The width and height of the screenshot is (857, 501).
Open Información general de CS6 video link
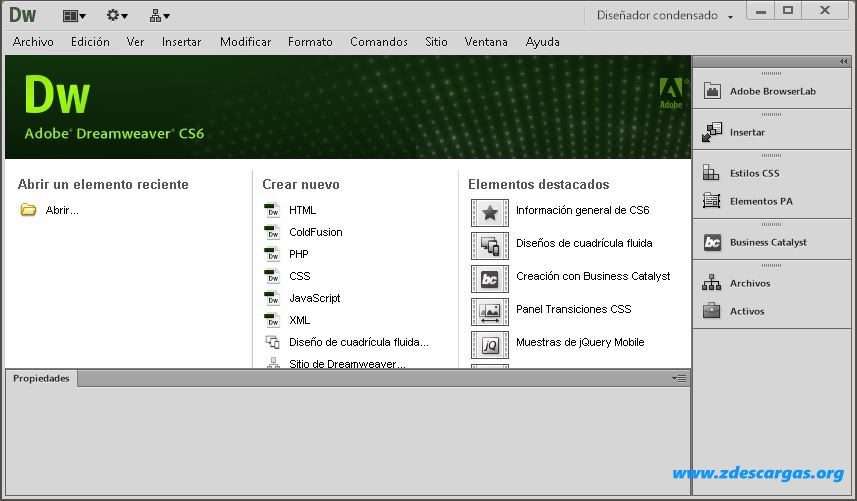[x=582, y=210]
